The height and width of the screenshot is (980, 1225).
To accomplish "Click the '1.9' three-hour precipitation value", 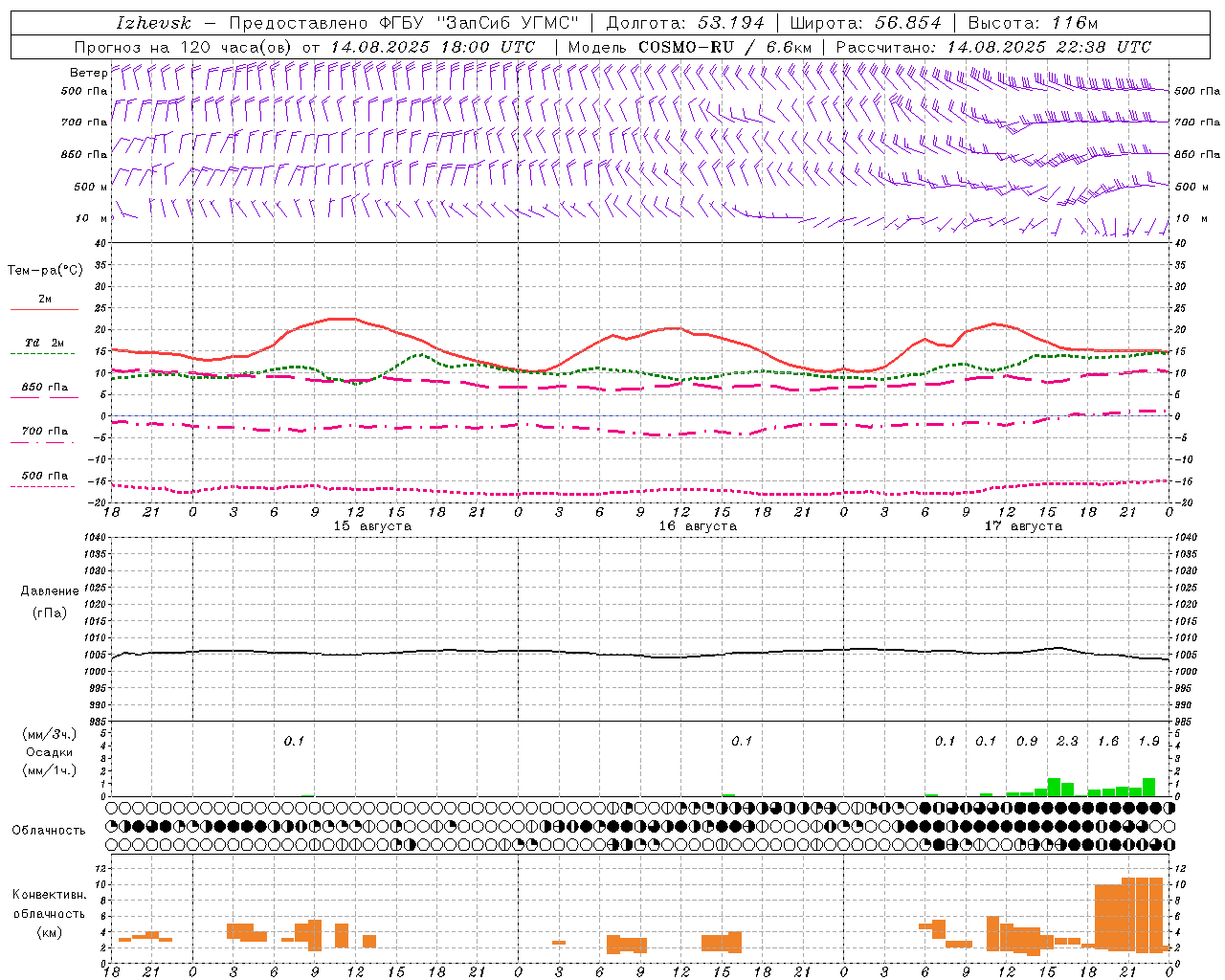I will 1148,741.
